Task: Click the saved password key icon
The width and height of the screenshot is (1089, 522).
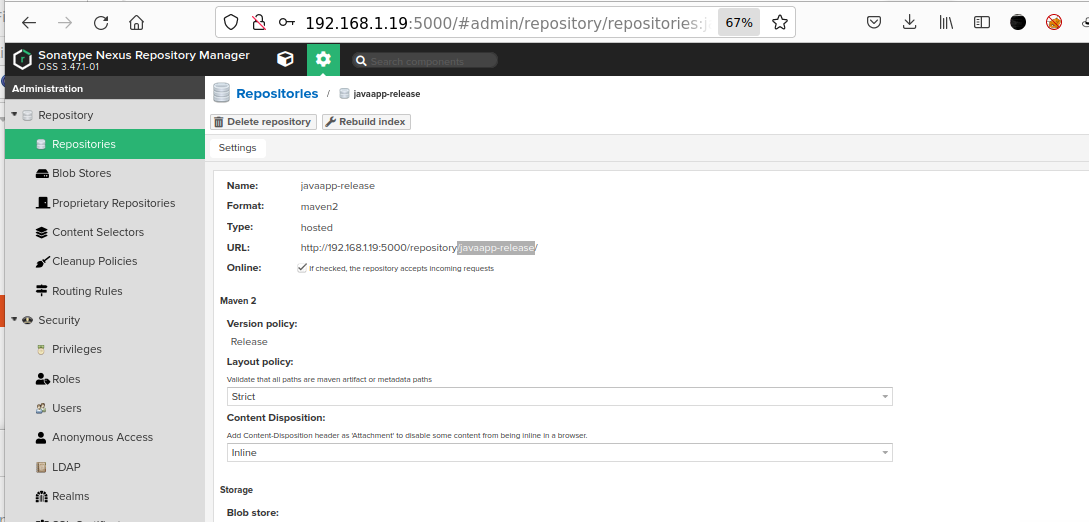Action: coord(287,22)
